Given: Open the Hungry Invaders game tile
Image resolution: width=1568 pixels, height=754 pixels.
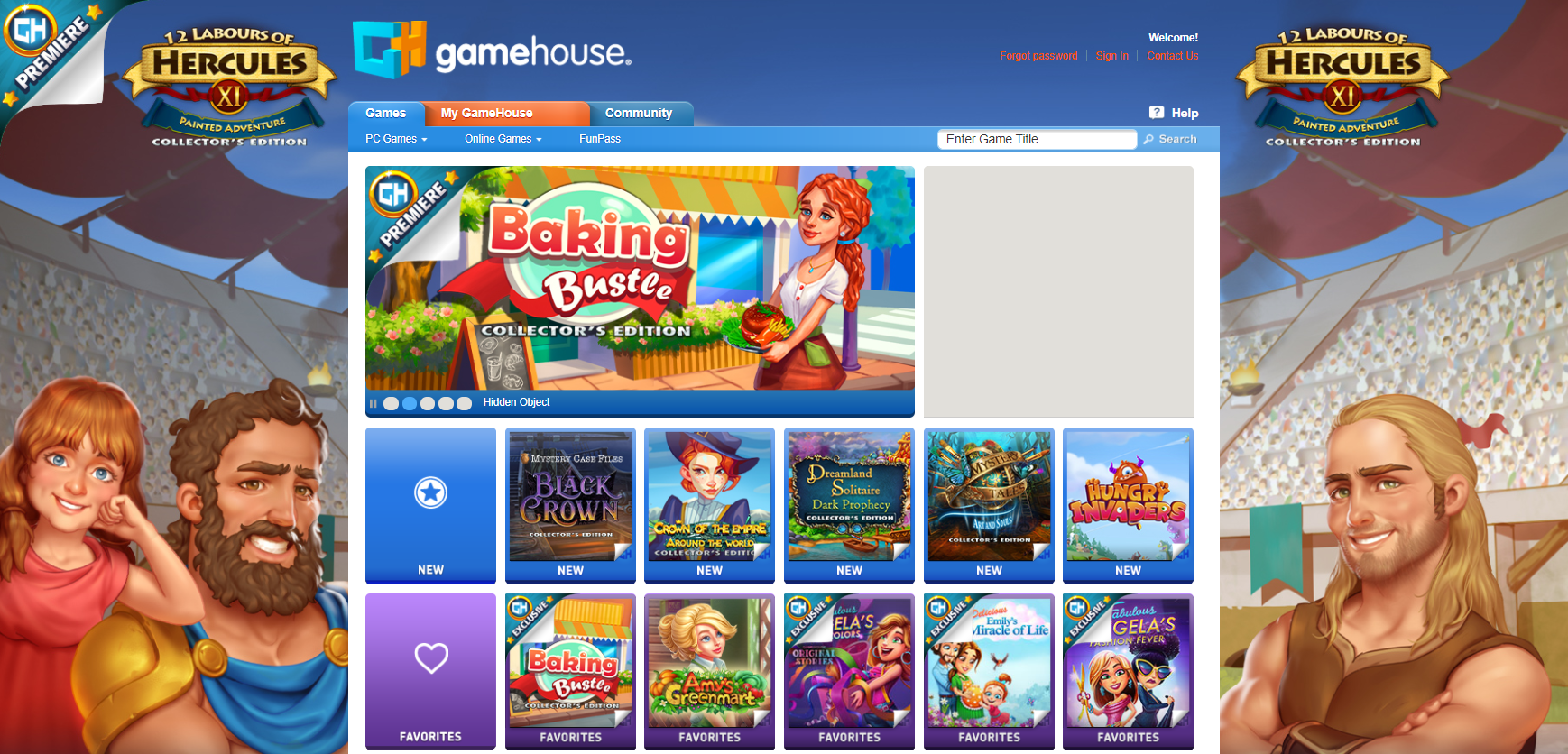Looking at the screenshot, I should (x=1128, y=505).
